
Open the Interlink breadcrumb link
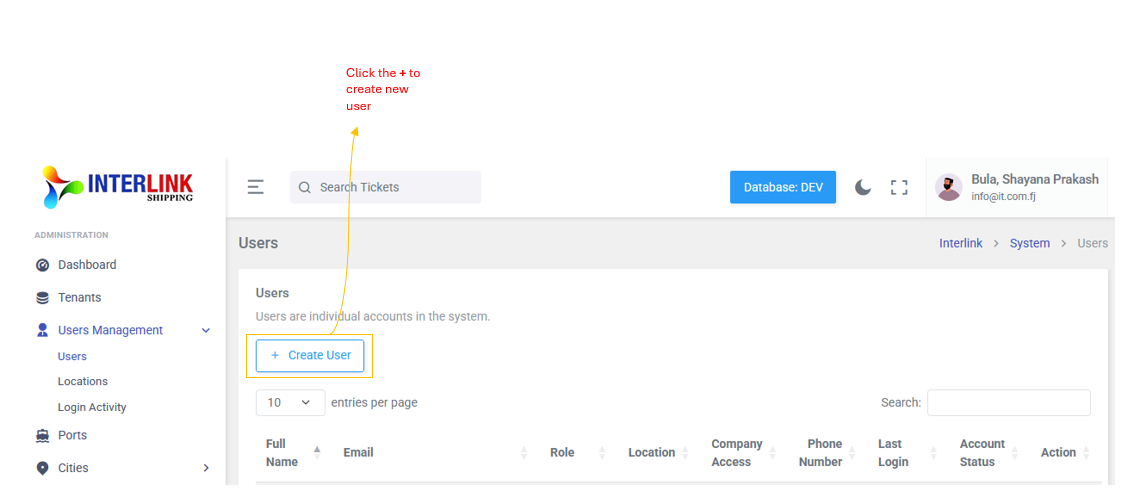[960, 243]
